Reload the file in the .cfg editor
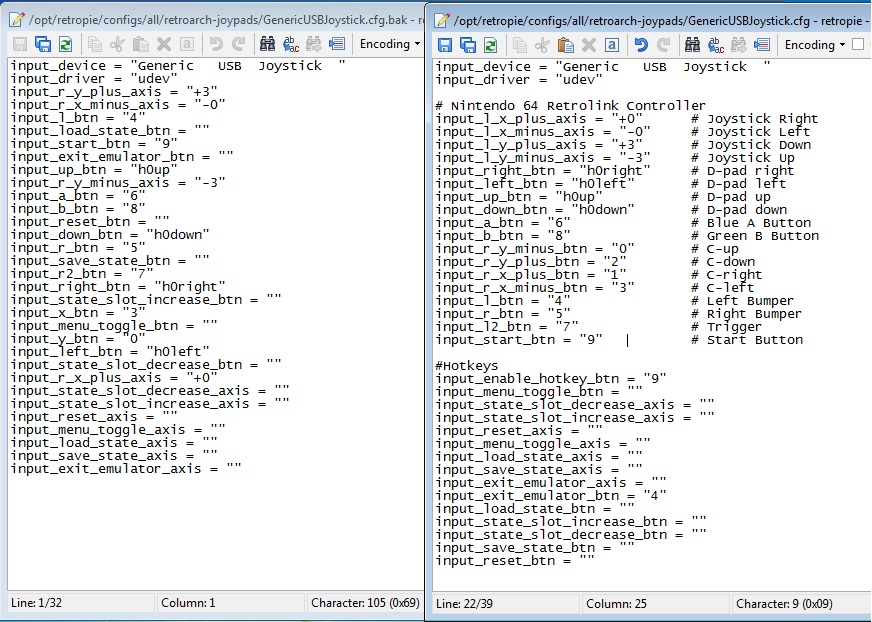The image size is (872, 622). [490, 45]
